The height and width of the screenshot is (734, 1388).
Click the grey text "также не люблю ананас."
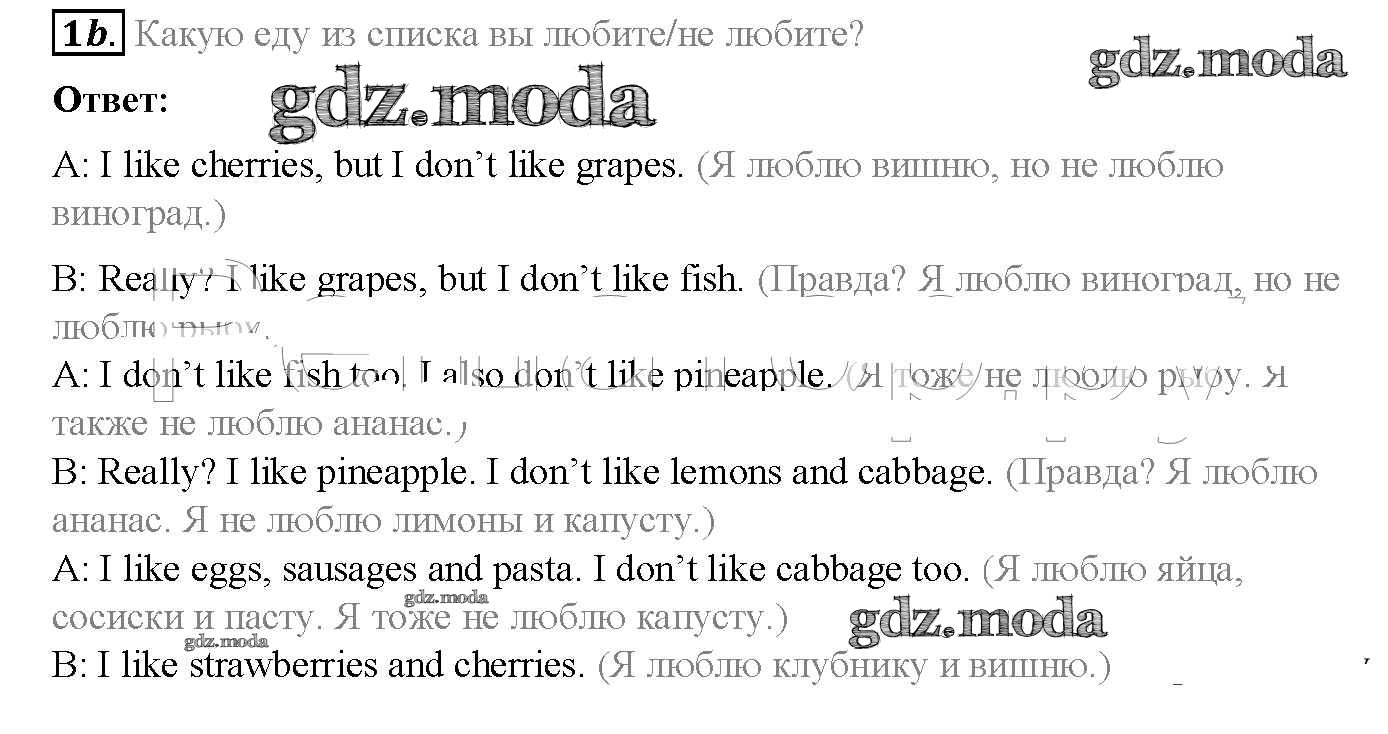coord(255,424)
